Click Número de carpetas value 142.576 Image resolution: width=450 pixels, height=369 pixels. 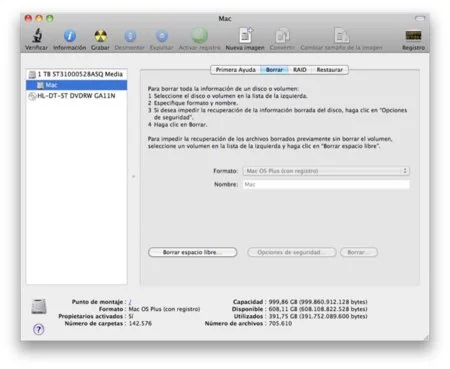[140, 323]
